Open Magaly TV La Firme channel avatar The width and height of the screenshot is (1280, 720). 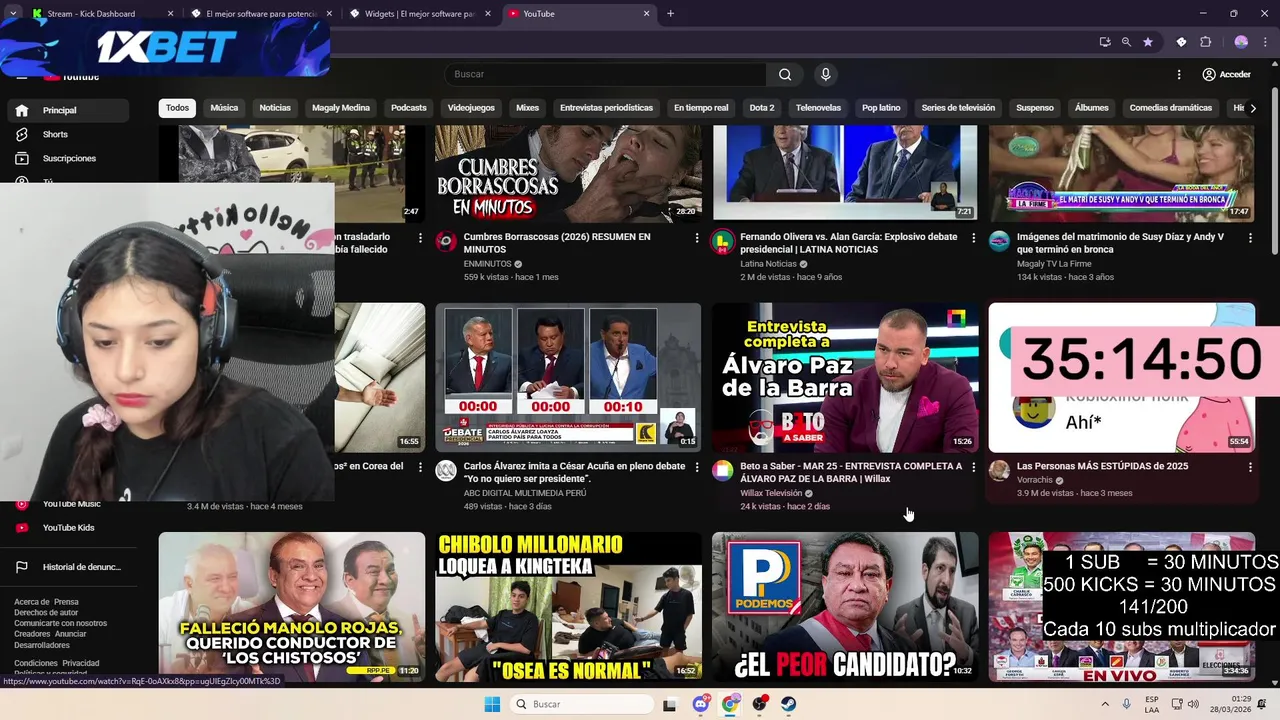(x=999, y=241)
